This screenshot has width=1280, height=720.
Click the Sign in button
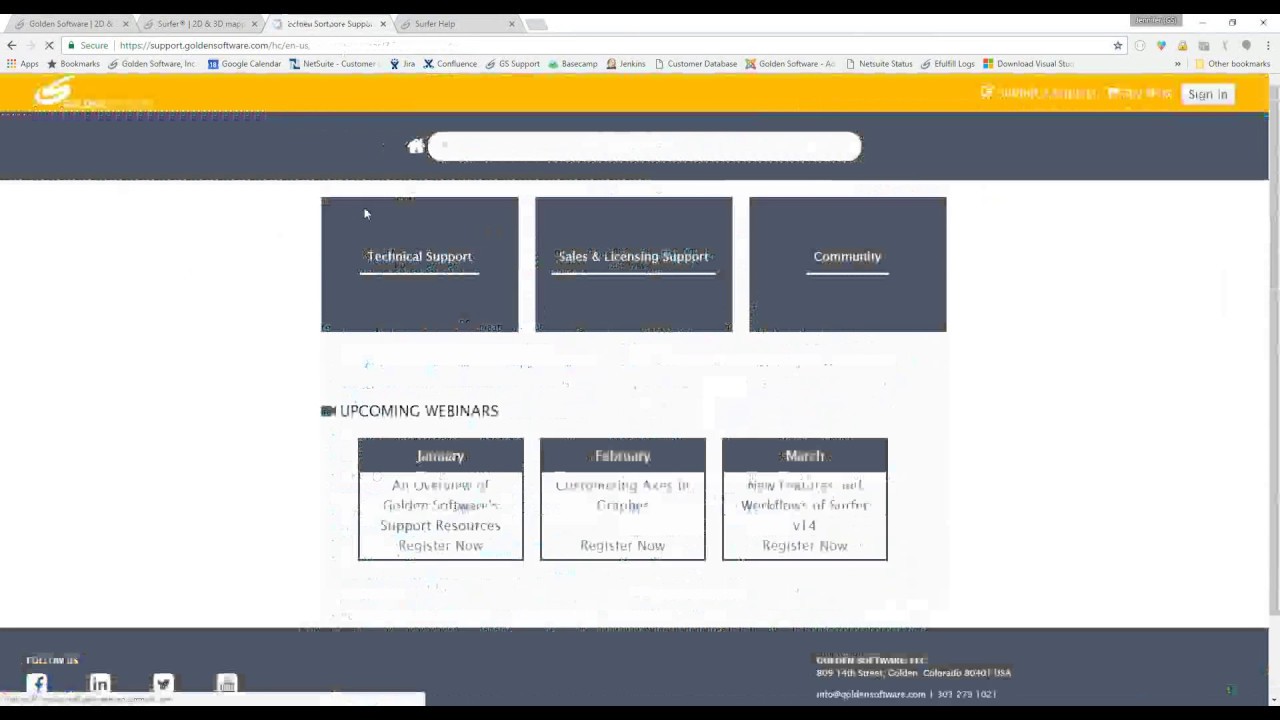(1207, 94)
